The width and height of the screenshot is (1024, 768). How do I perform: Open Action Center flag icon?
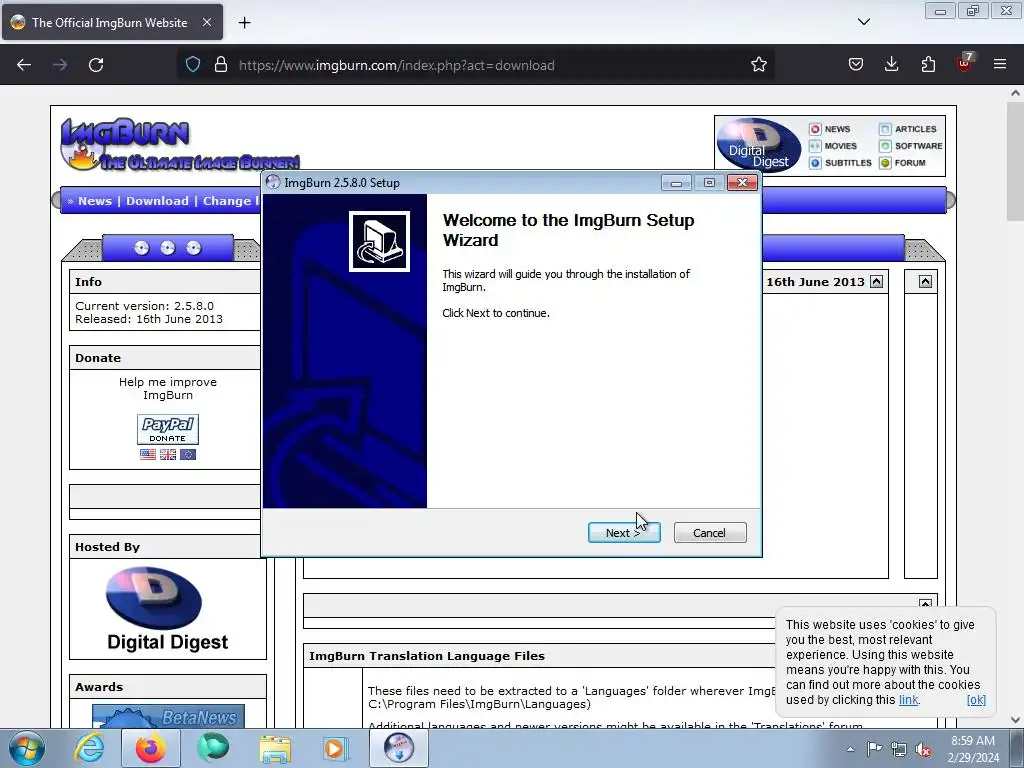(874, 749)
